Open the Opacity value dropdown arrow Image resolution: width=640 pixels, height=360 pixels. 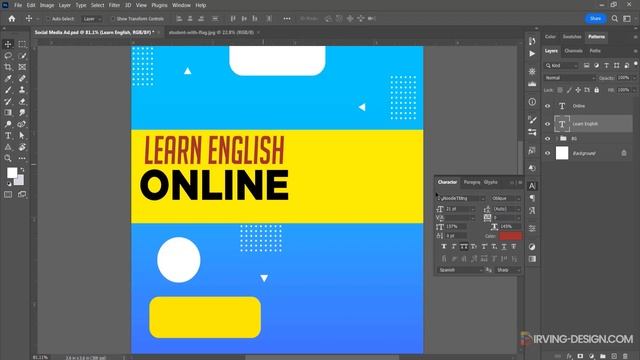click(634, 78)
